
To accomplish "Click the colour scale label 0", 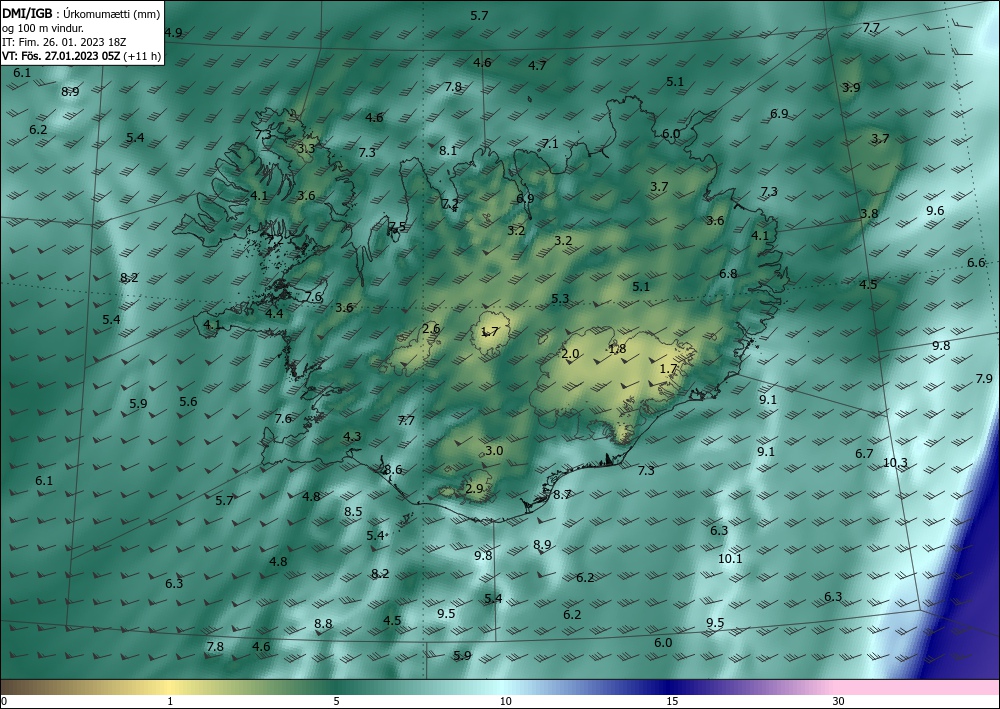I will point(4,701).
